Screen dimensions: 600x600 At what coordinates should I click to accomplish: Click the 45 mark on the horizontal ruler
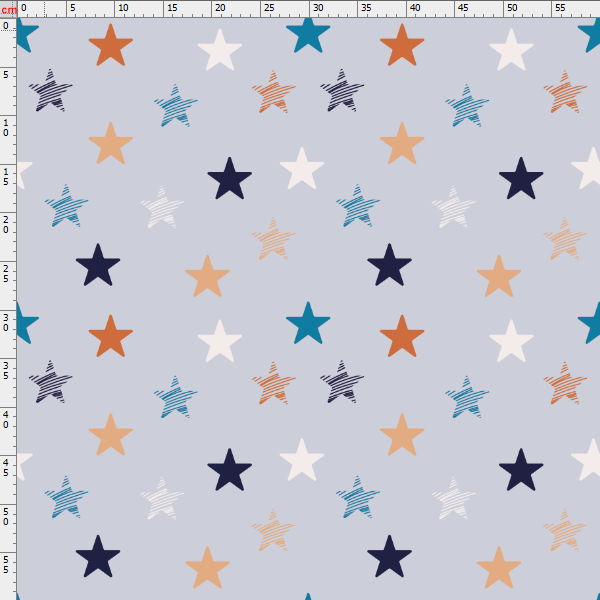[463, 8]
